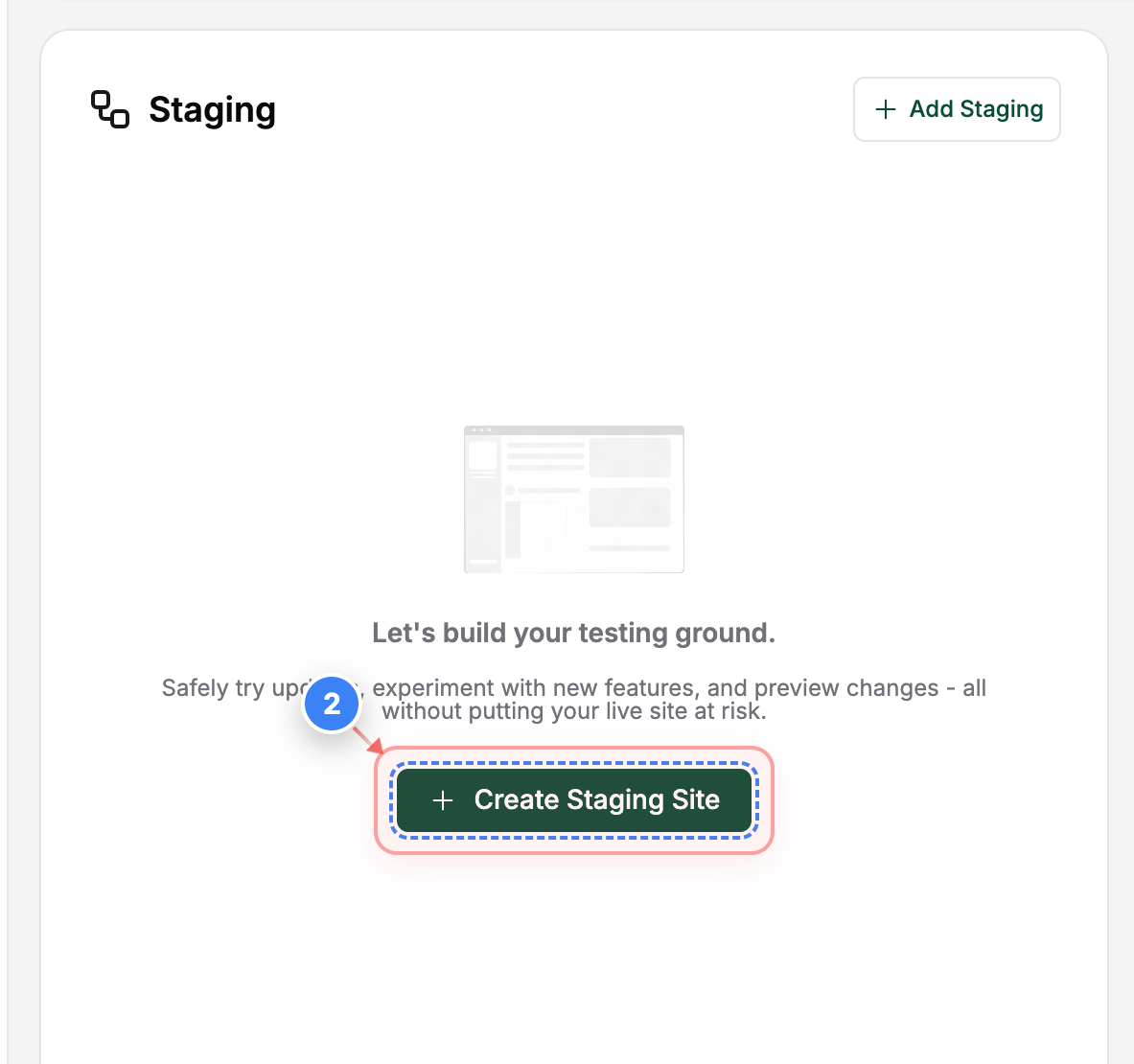Click the browser window placeholder illustration
This screenshot has width=1134, height=1064.
(573, 498)
